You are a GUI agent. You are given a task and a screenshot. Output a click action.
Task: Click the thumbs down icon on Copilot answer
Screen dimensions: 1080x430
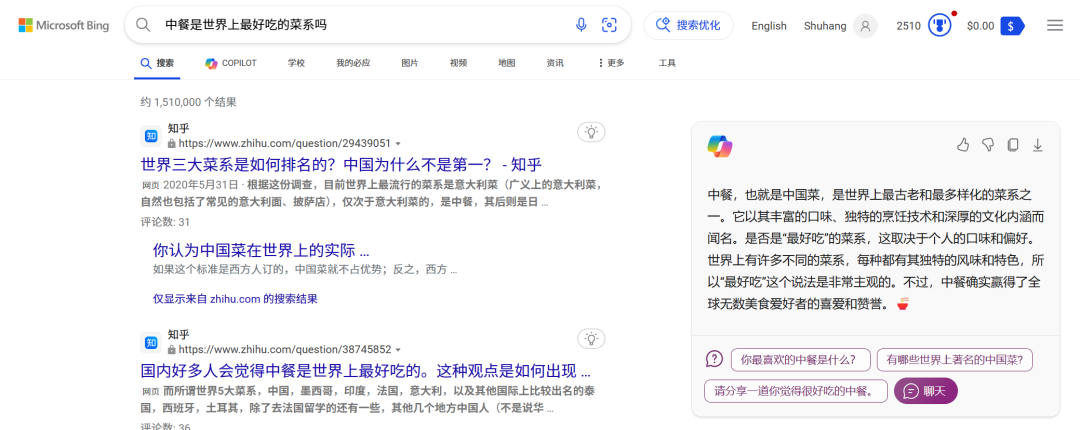[988, 145]
